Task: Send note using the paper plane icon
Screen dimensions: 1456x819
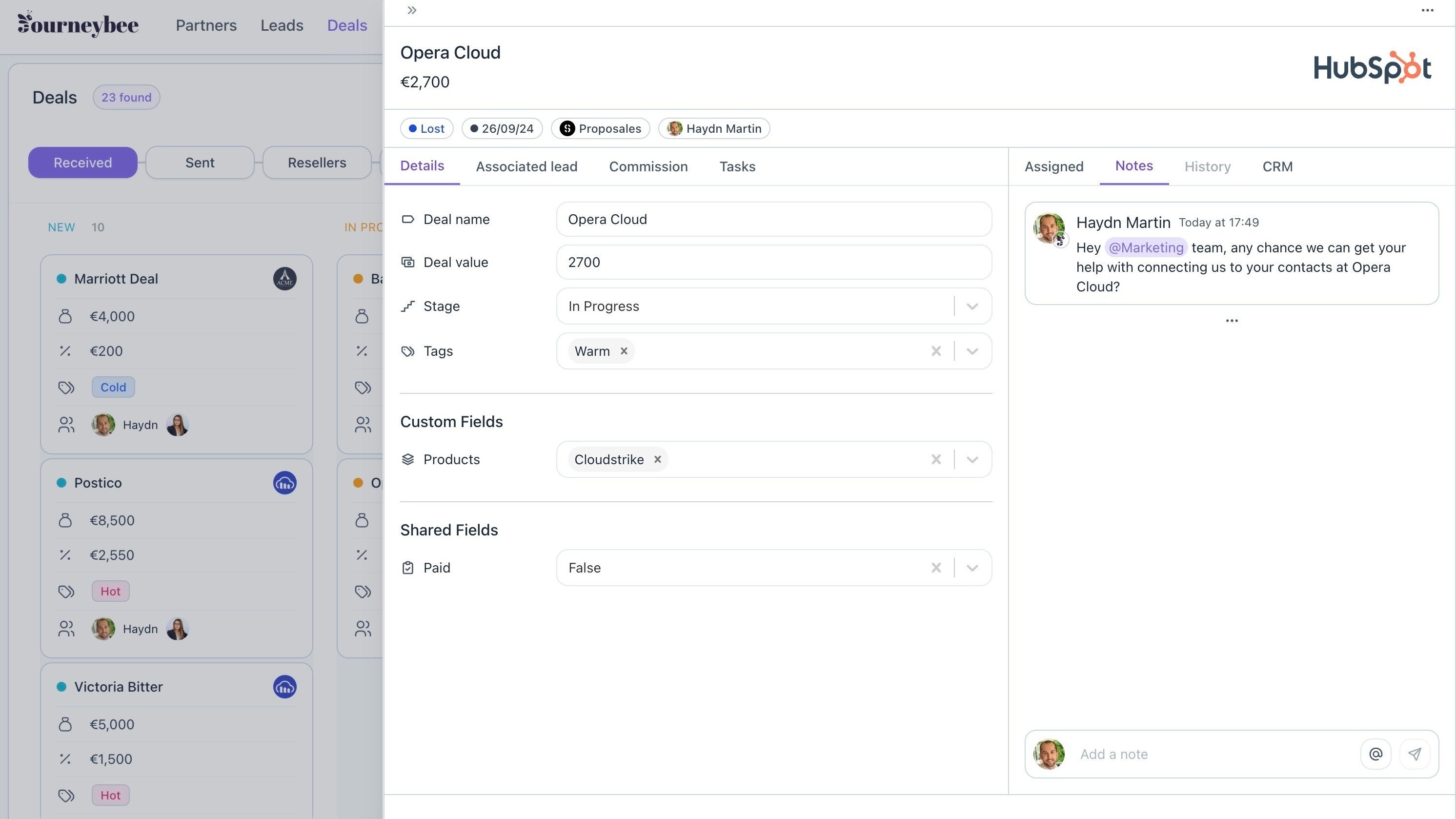Action: point(1415,754)
